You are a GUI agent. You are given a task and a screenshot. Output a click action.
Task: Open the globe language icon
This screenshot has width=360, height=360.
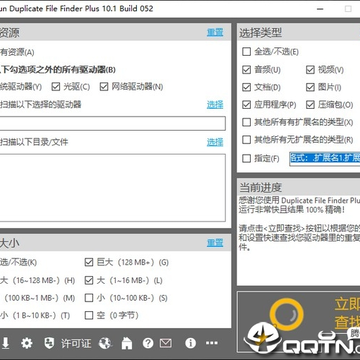click(x=105, y=343)
